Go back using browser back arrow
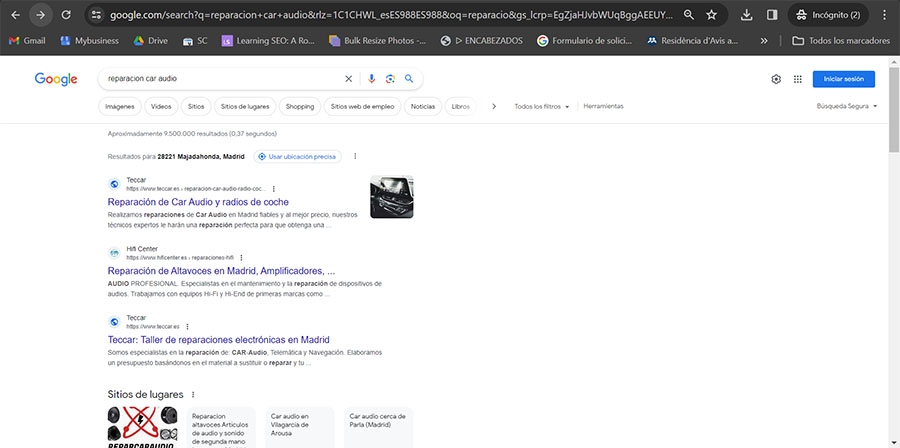 point(15,15)
